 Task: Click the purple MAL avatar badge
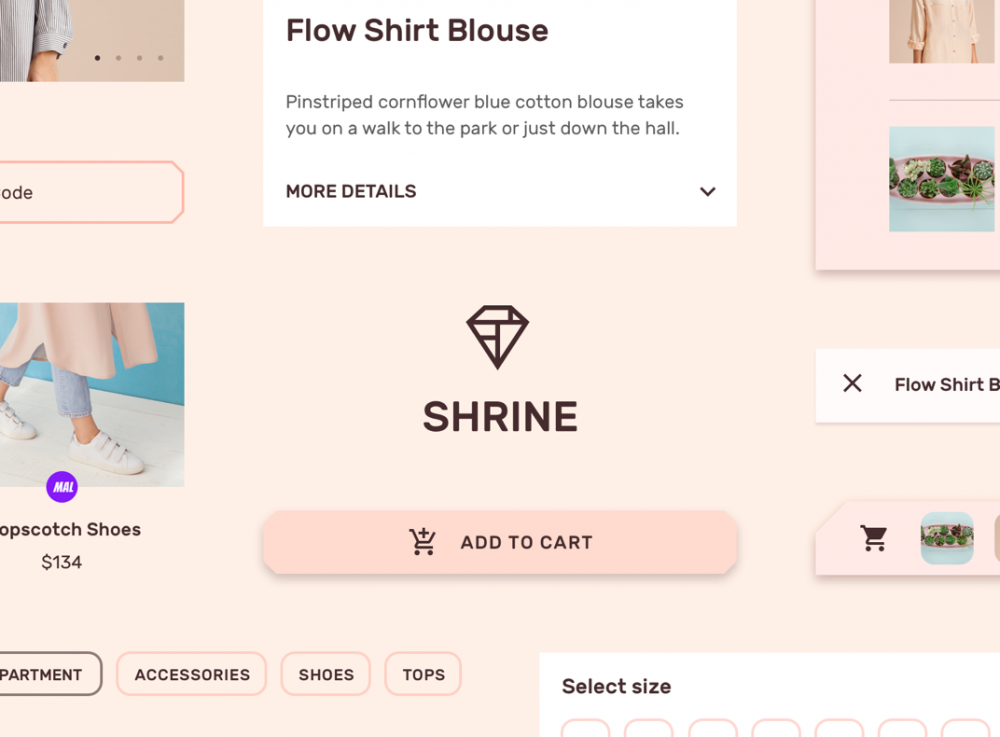click(62, 487)
